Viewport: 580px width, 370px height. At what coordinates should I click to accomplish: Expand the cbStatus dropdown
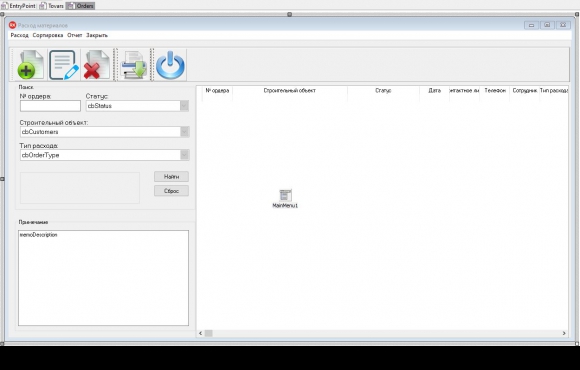(x=184, y=106)
